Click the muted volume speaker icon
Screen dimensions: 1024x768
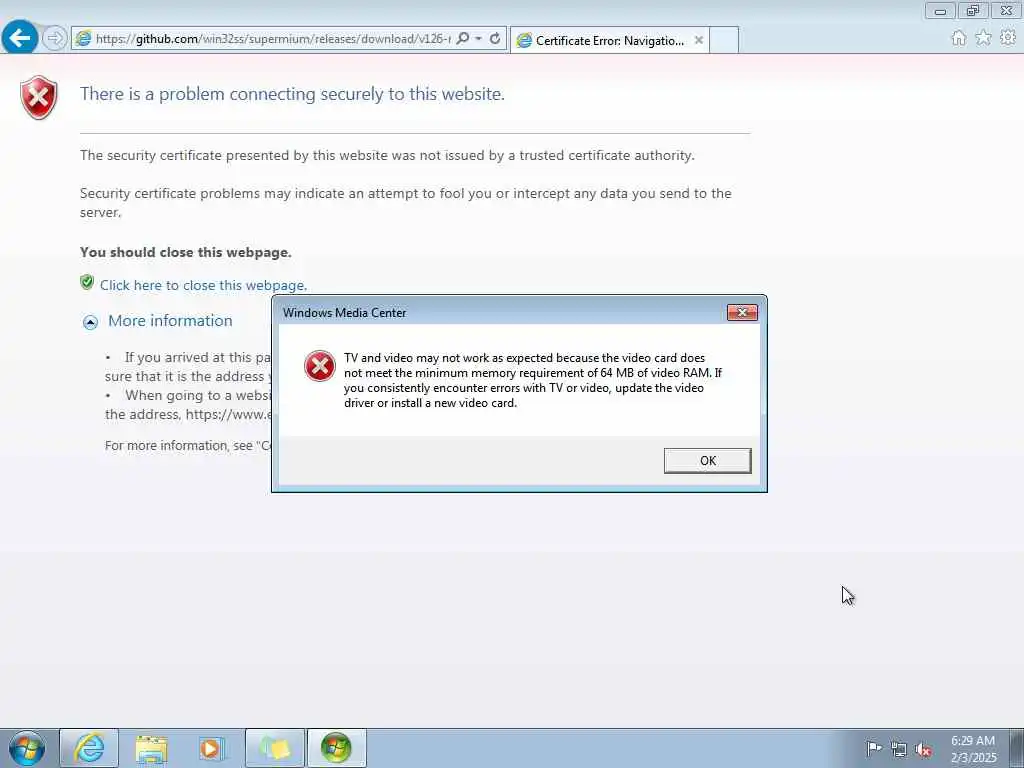tap(923, 749)
